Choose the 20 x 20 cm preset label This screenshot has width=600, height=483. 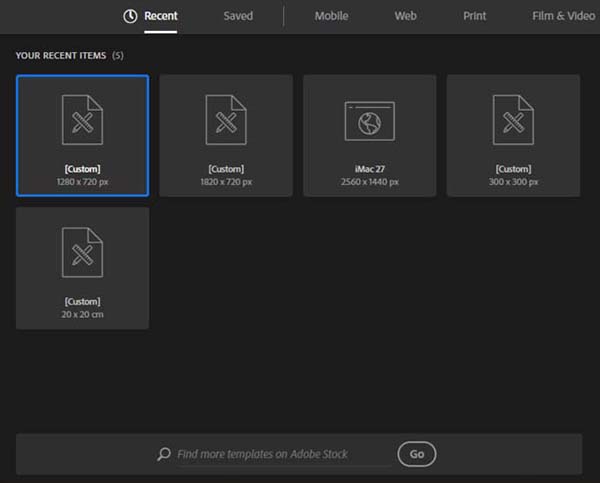pos(82,308)
